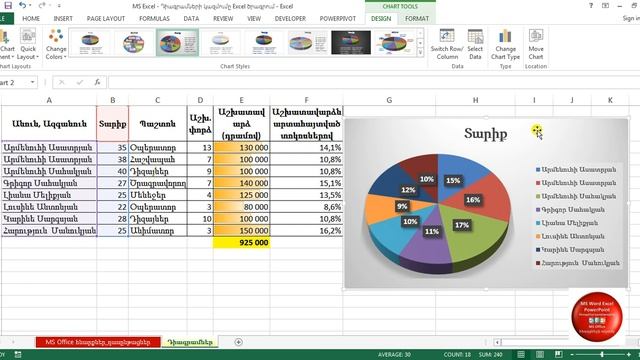The image size is (640, 360).
Task: Open Customize Quick Access Toolbar dropdown
Action: coord(59,6)
